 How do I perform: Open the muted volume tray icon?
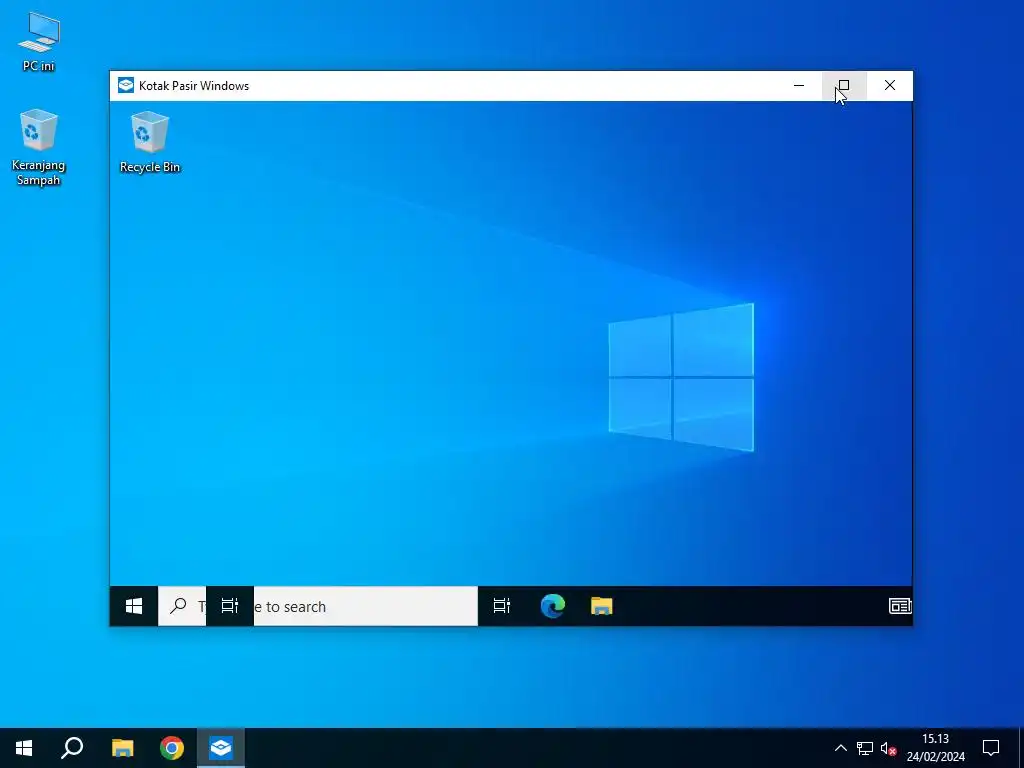click(888, 748)
